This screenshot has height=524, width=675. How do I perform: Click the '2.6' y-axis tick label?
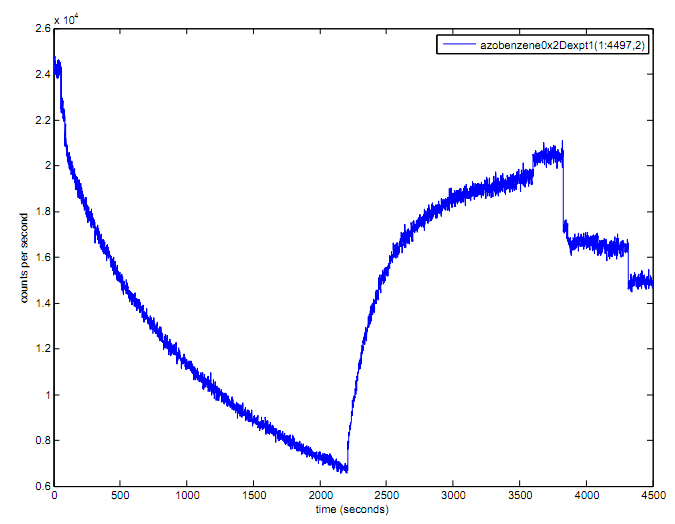pos(41,29)
